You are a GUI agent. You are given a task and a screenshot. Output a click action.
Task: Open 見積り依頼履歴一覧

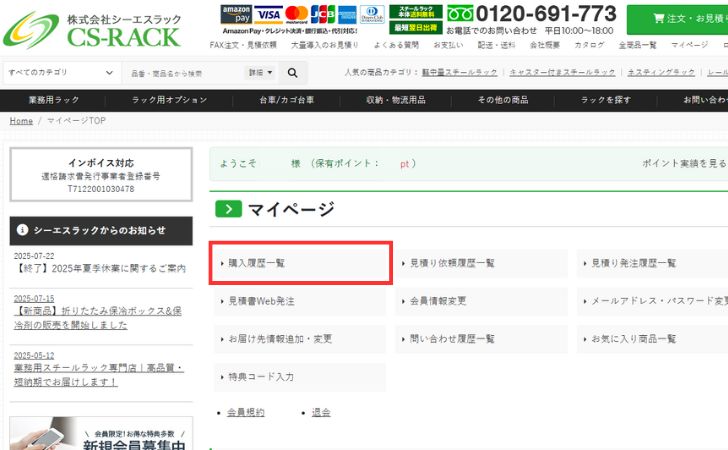pyautogui.click(x=481, y=263)
